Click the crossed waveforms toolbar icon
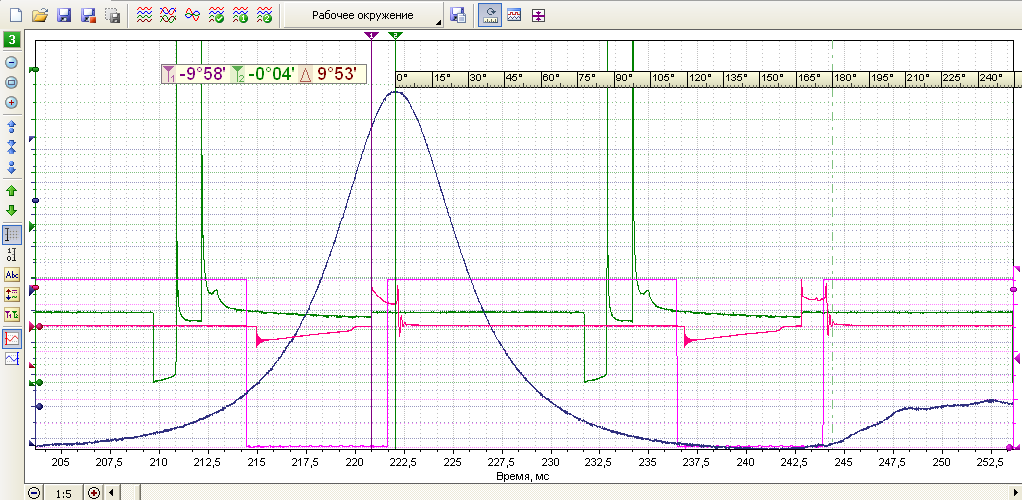The width and height of the screenshot is (1022, 500). coord(168,15)
